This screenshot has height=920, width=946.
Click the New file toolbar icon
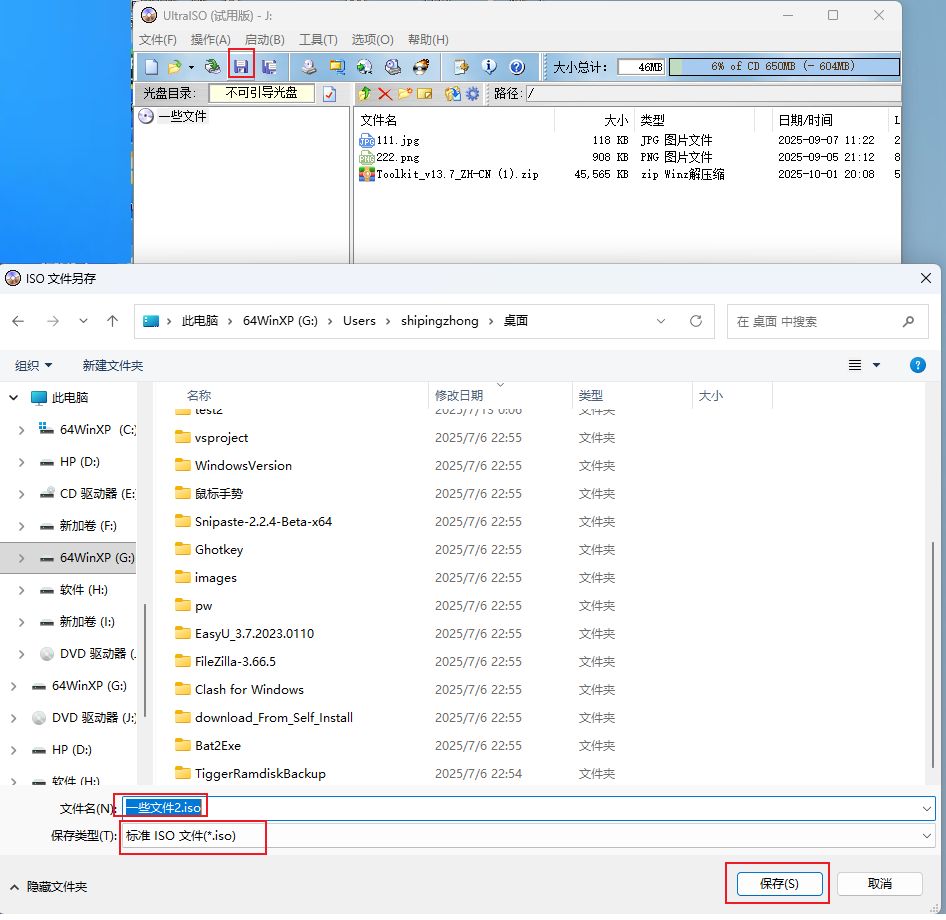tap(151, 67)
